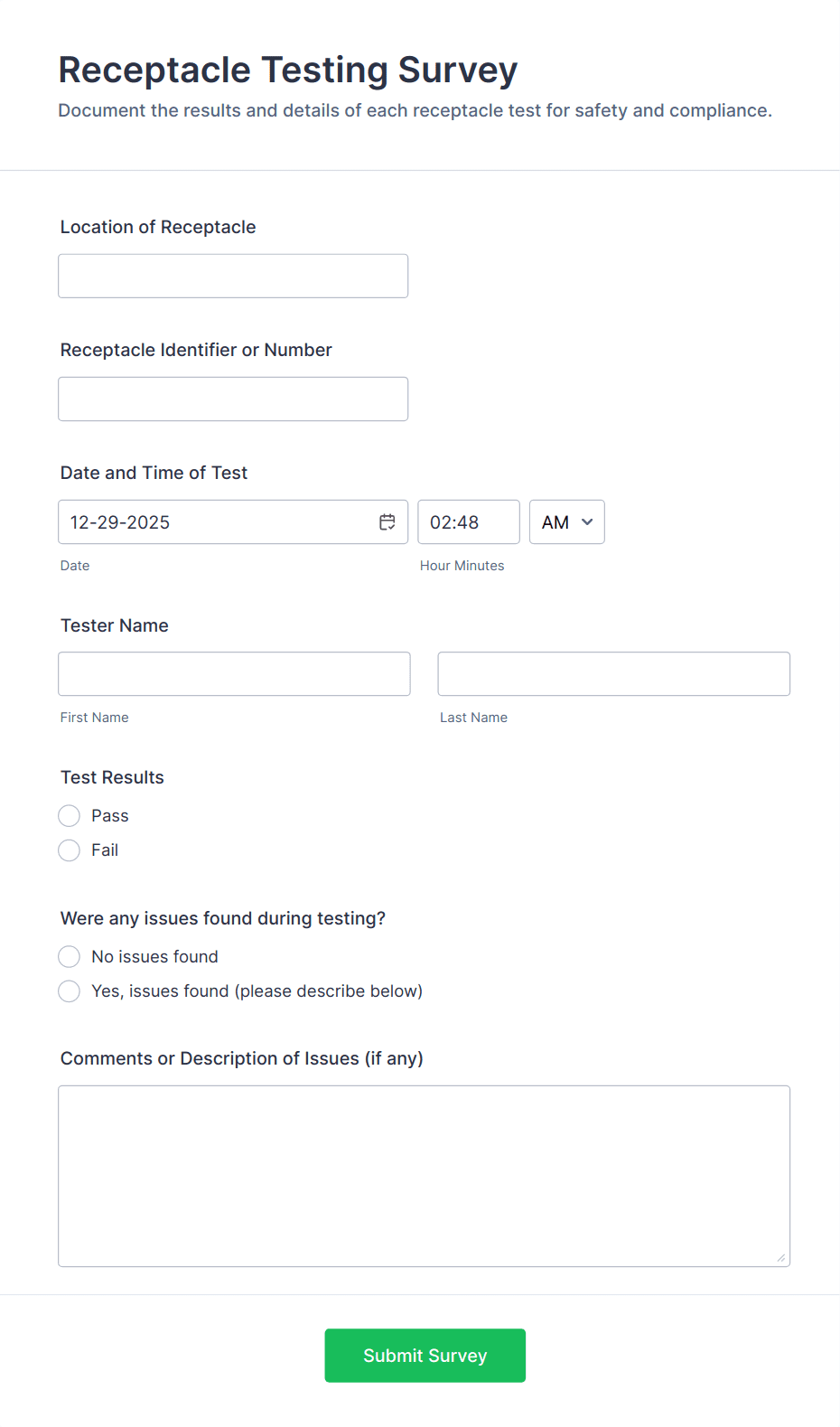Grab the textarea resize handle
The width and height of the screenshot is (840, 1427).
(781, 1258)
